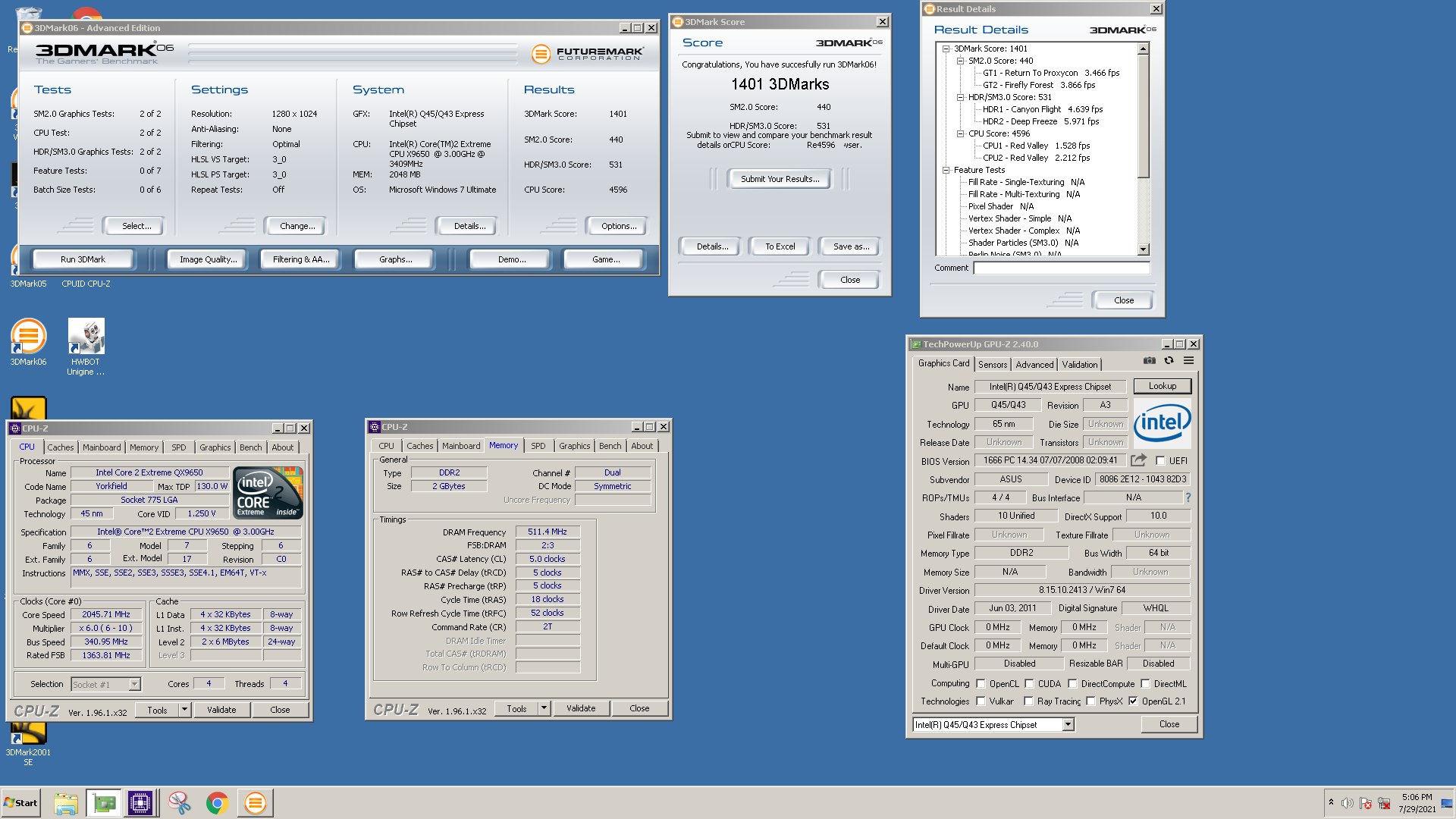This screenshot has height=819, width=1456.
Task: Click the GPU-Z refresh icon
Action: coord(1169,361)
